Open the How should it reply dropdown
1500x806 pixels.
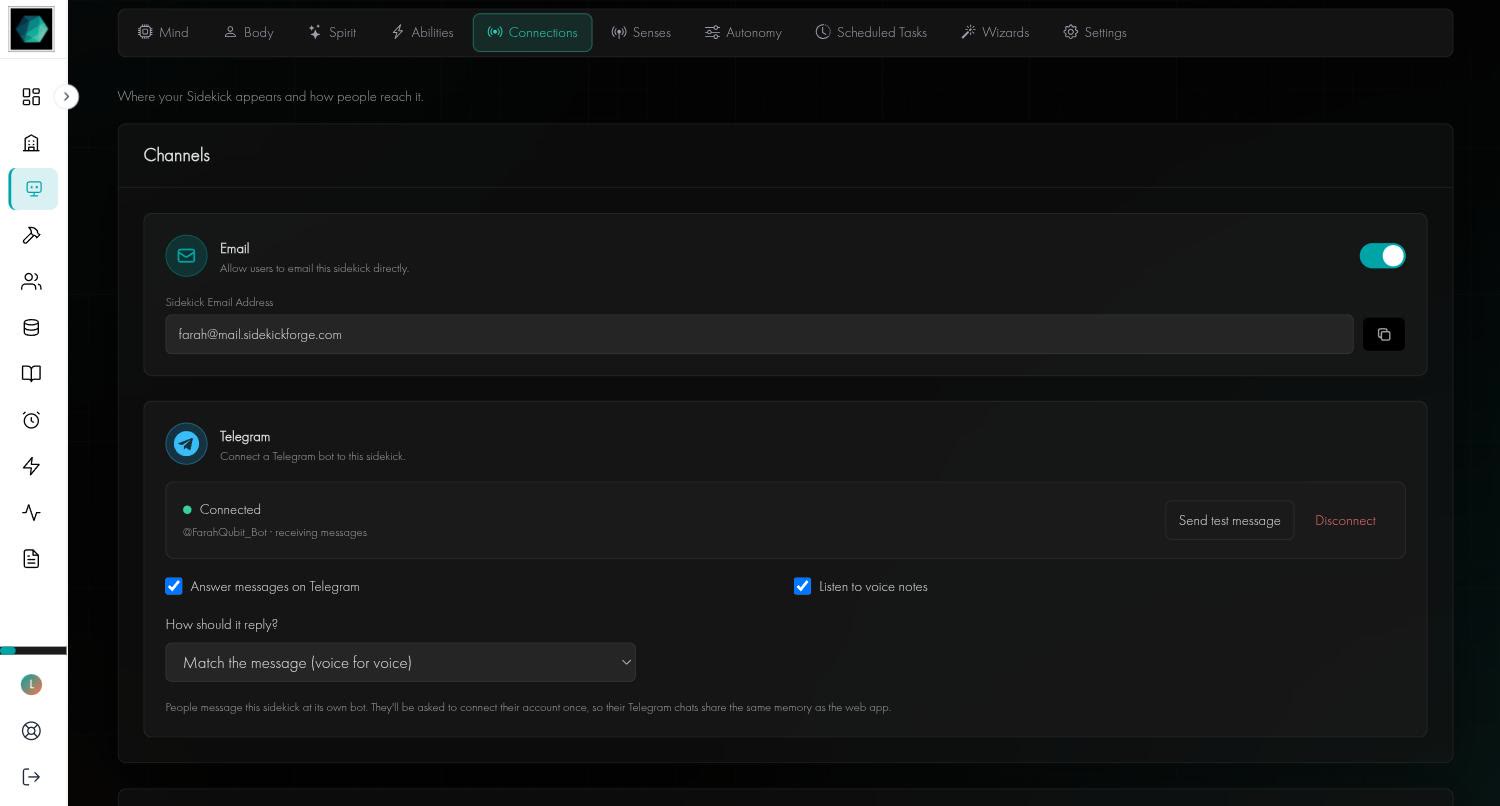[x=400, y=662]
